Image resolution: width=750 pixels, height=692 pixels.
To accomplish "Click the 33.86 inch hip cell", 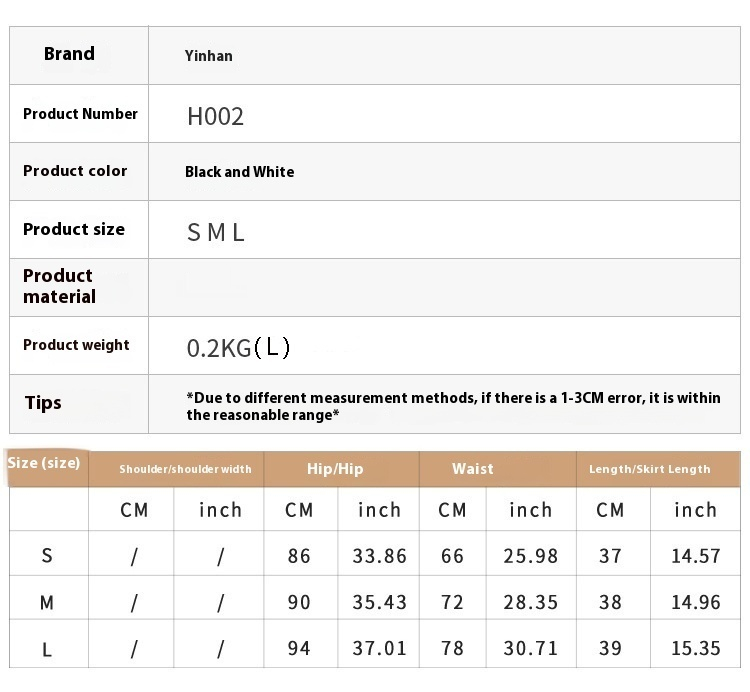I will 380,556.
